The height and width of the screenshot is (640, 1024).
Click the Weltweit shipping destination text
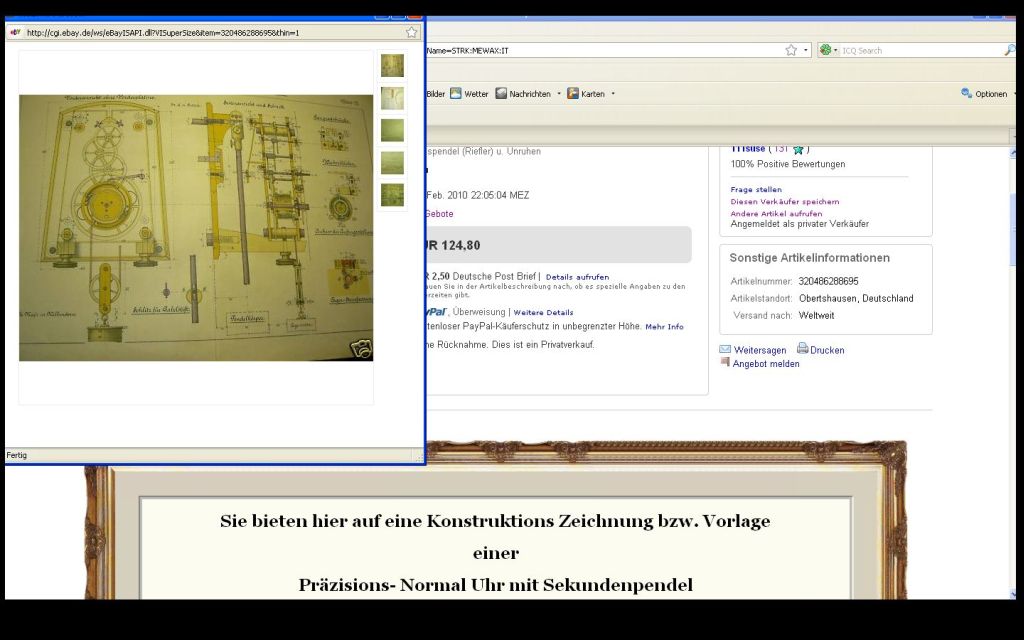816,315
